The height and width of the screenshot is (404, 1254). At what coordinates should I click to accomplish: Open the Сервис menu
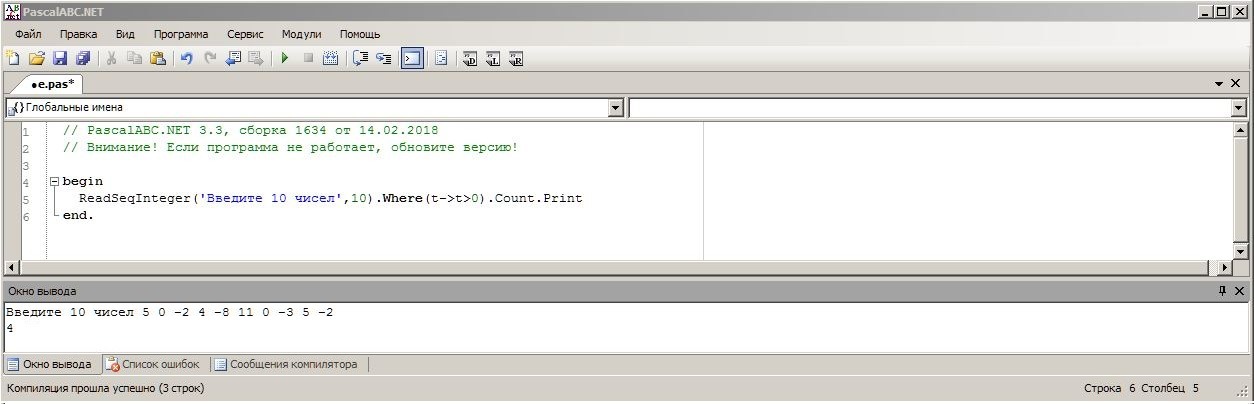coord(245,34)
